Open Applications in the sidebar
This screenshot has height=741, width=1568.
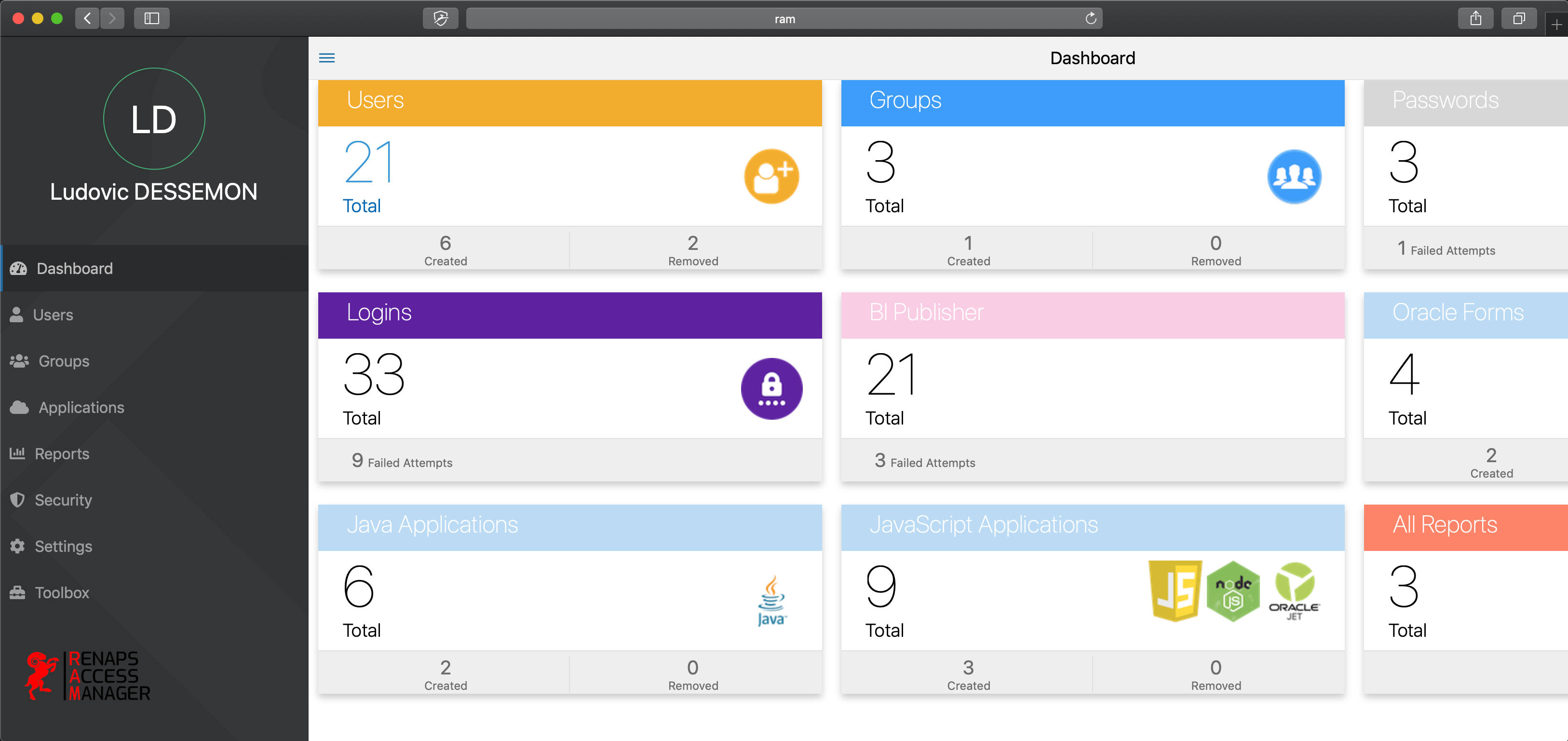pyautogui.click(x=154, y=407)
